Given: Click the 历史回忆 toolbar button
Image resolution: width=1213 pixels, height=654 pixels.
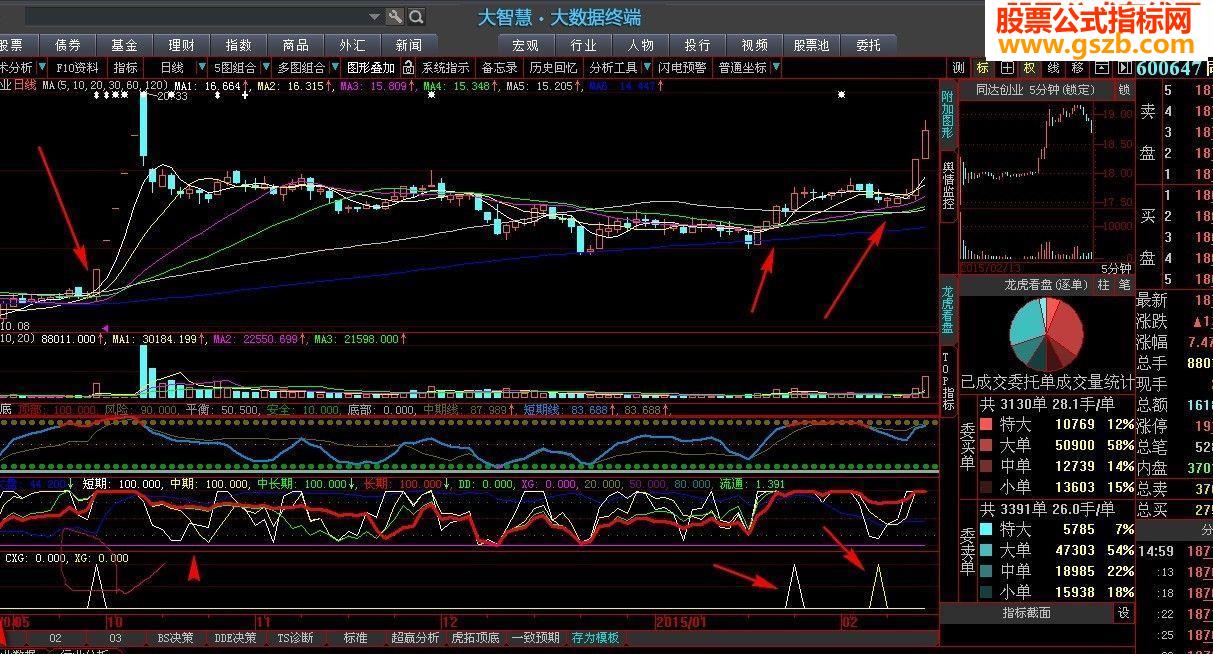Looking at the screenshot, I should click(553, 68).
